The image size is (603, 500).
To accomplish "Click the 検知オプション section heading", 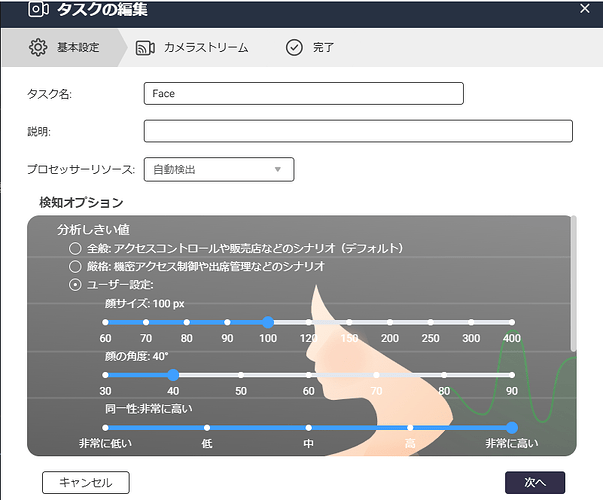I will click(81, 203).
